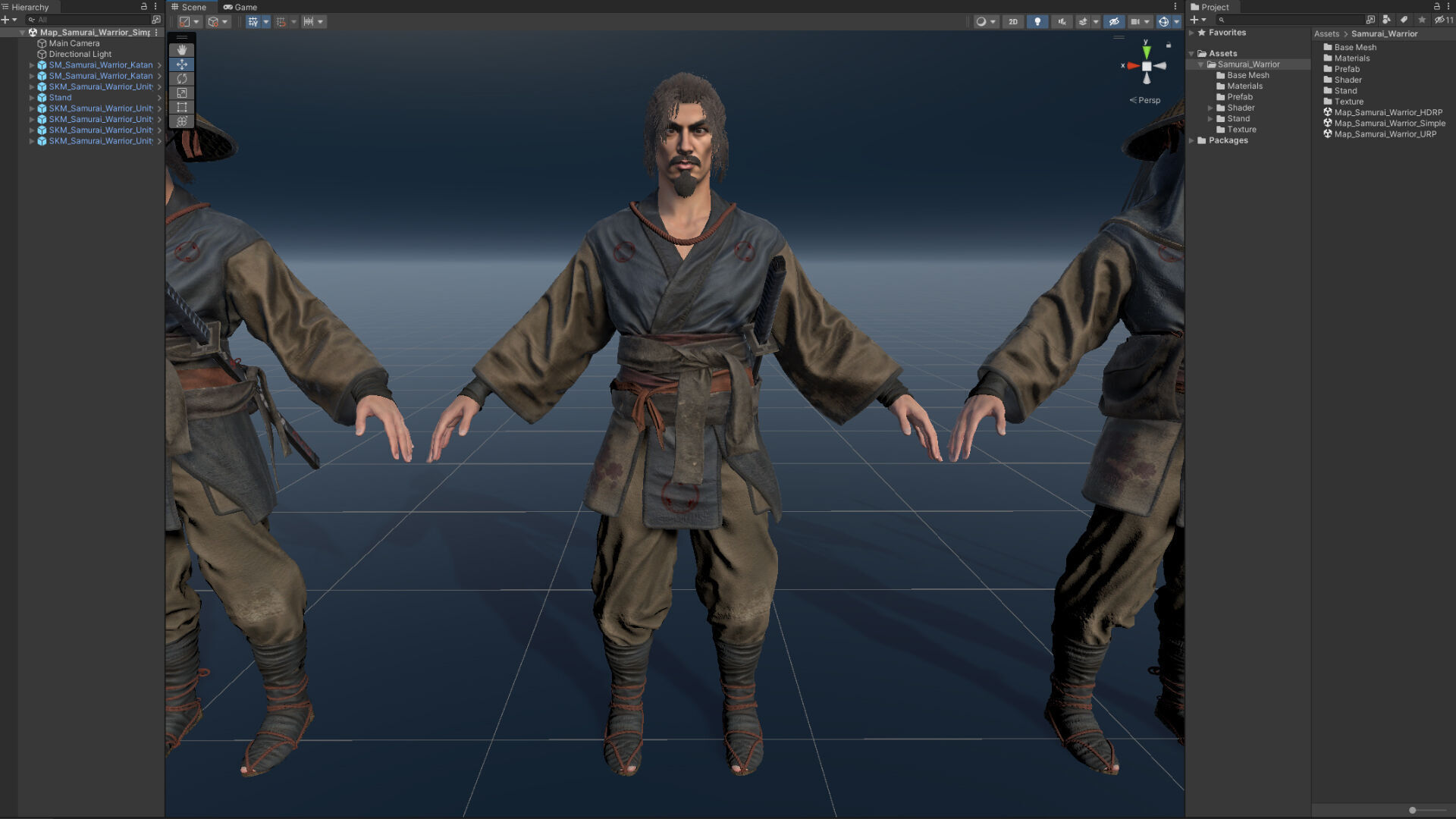Click the search by type icon
This screenshot has height=819, width=1456.
pos(1386,20)
